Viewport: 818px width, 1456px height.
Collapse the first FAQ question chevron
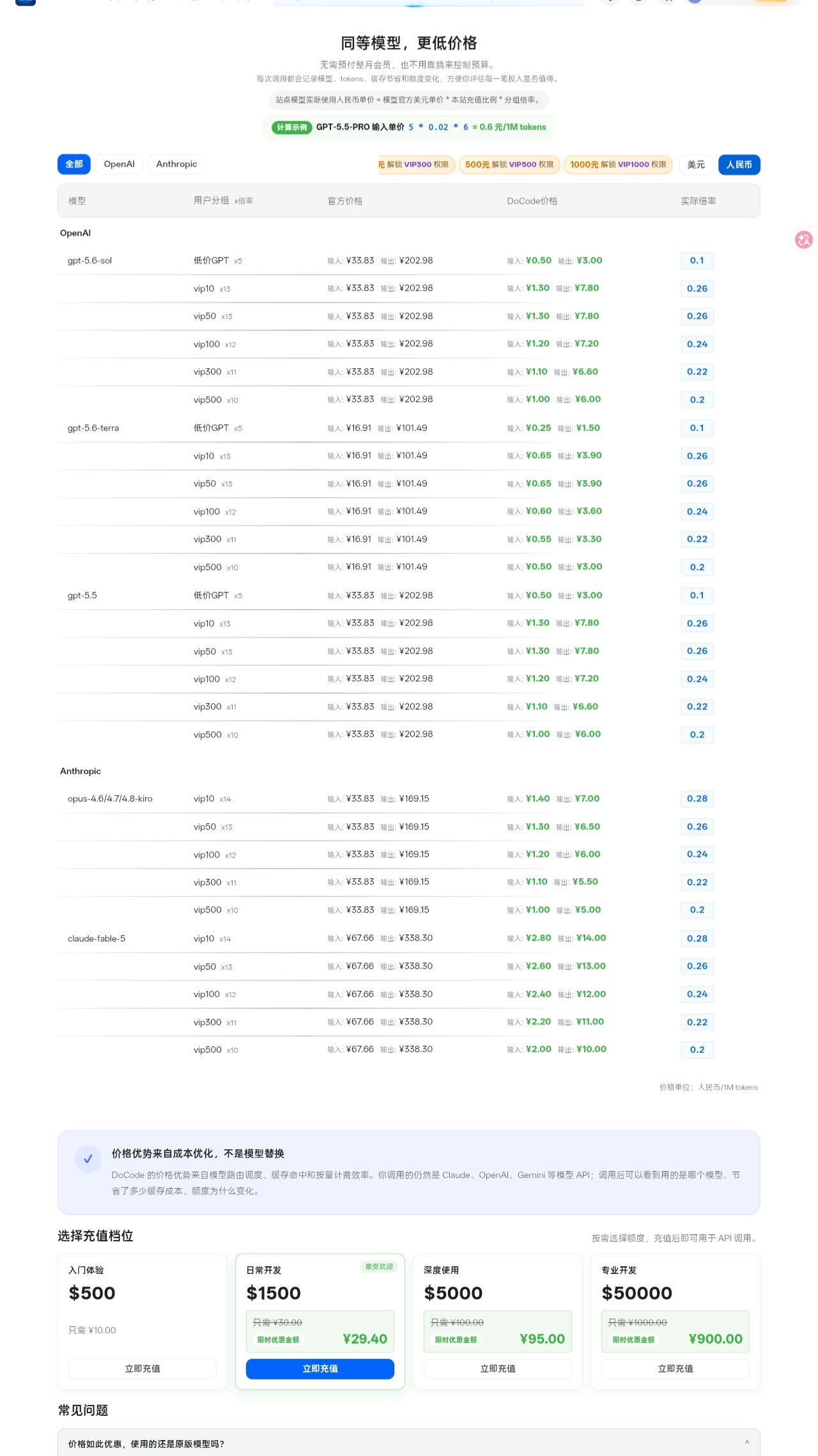coord(746,1443)
